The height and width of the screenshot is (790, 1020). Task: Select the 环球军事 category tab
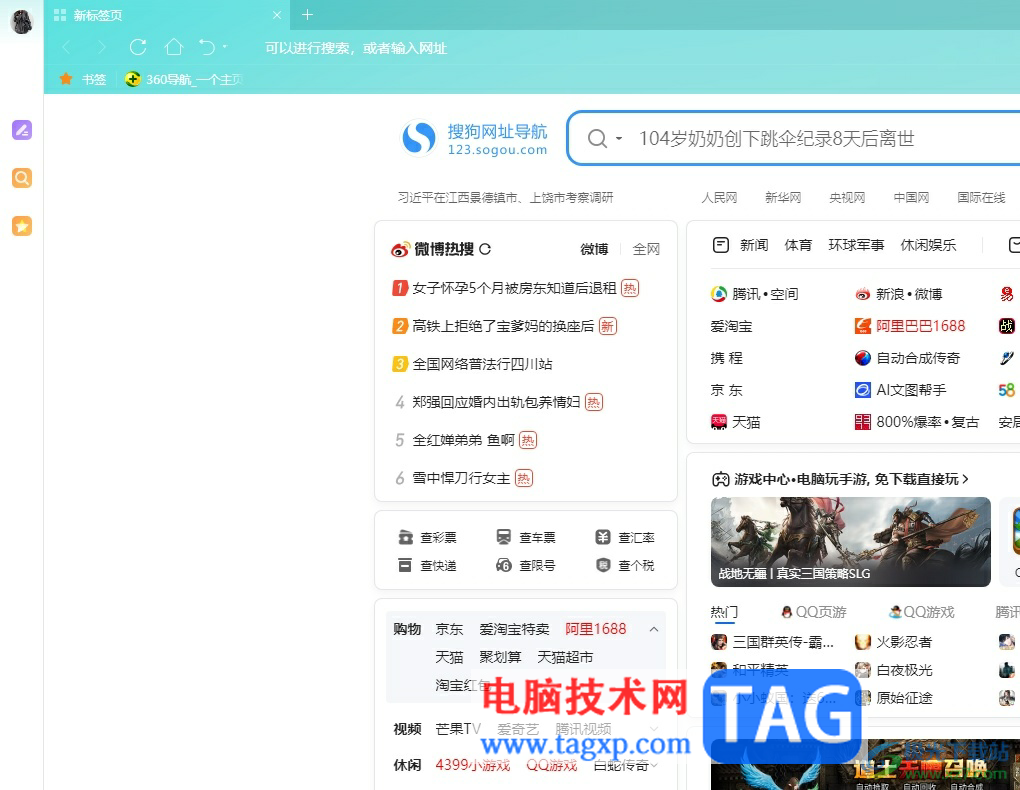tap(856, 245)
